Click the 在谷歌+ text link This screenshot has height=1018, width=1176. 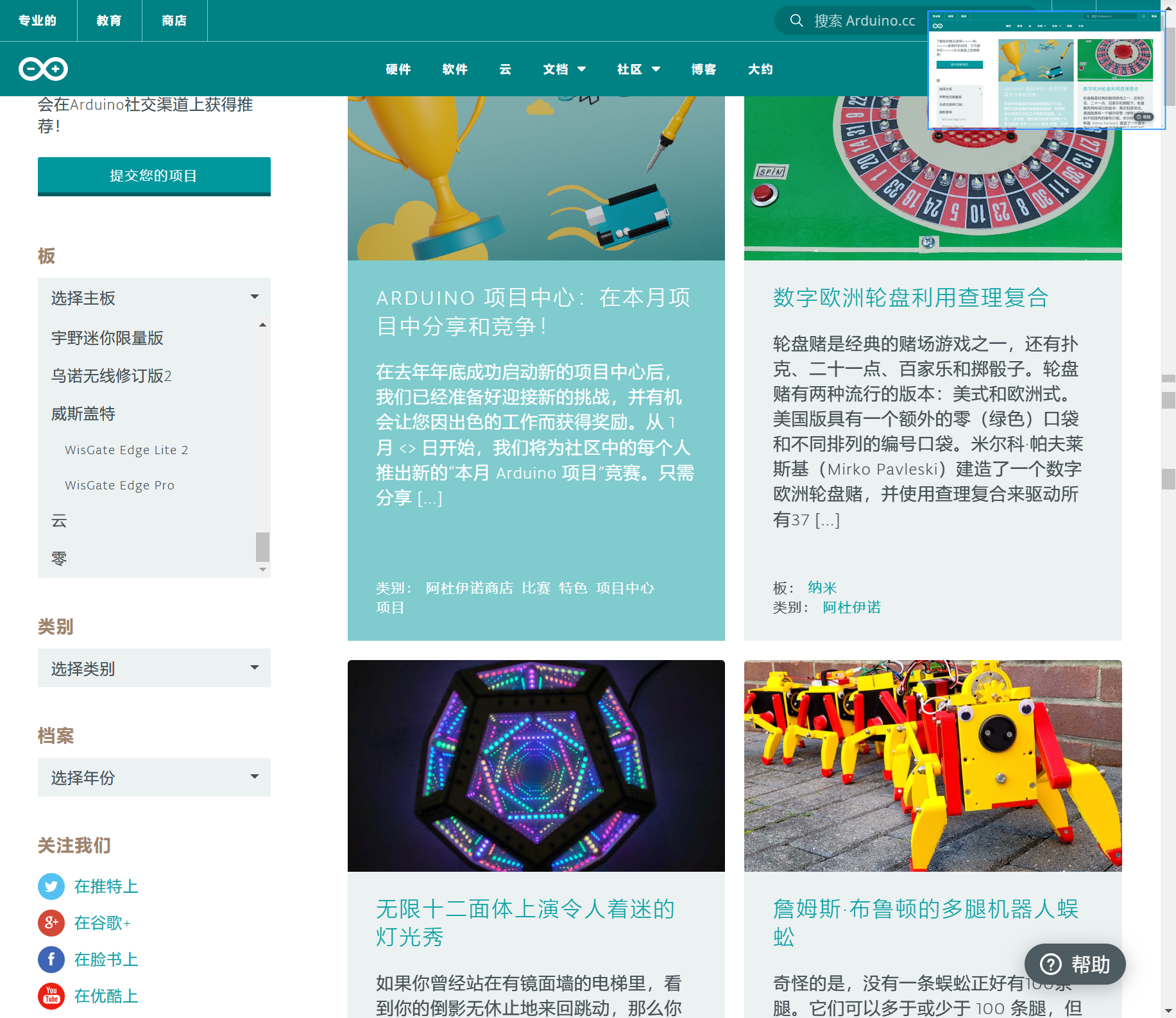(x=103, y=923)
